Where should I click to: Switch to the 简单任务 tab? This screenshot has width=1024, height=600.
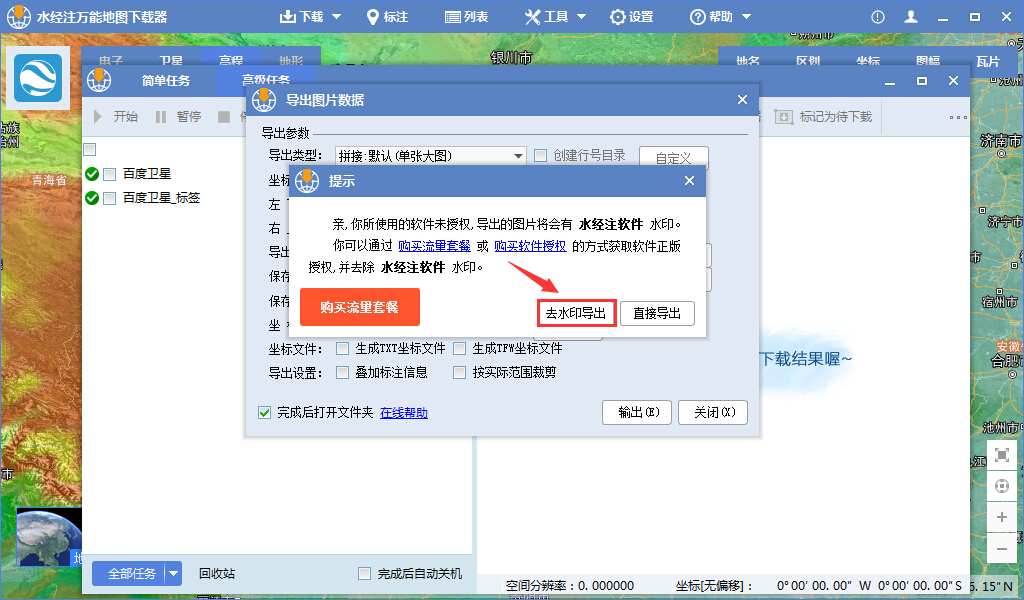tap(166, 81)
